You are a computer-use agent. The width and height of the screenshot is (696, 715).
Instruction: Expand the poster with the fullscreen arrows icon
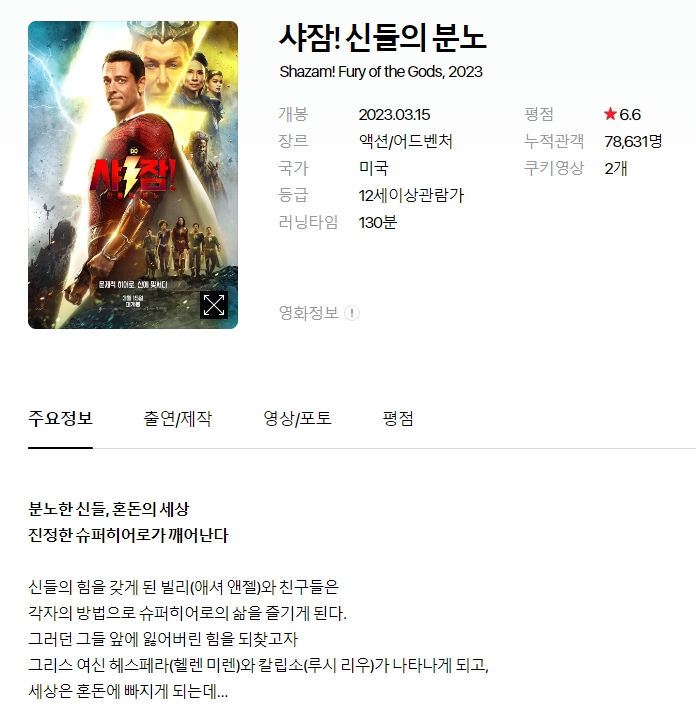click(x=214, y=305)
